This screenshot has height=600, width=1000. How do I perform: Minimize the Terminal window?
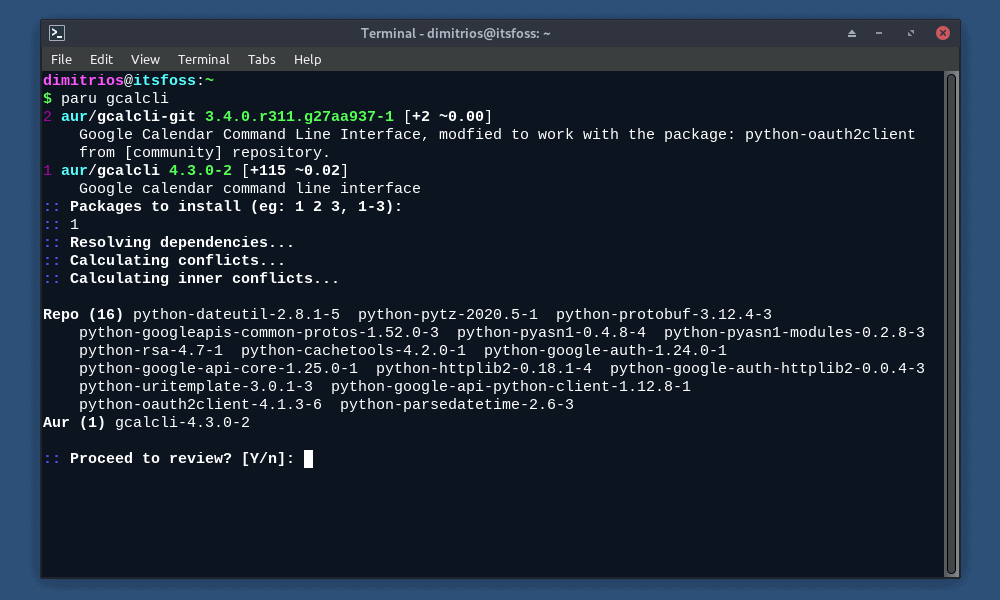coord(879,32)
